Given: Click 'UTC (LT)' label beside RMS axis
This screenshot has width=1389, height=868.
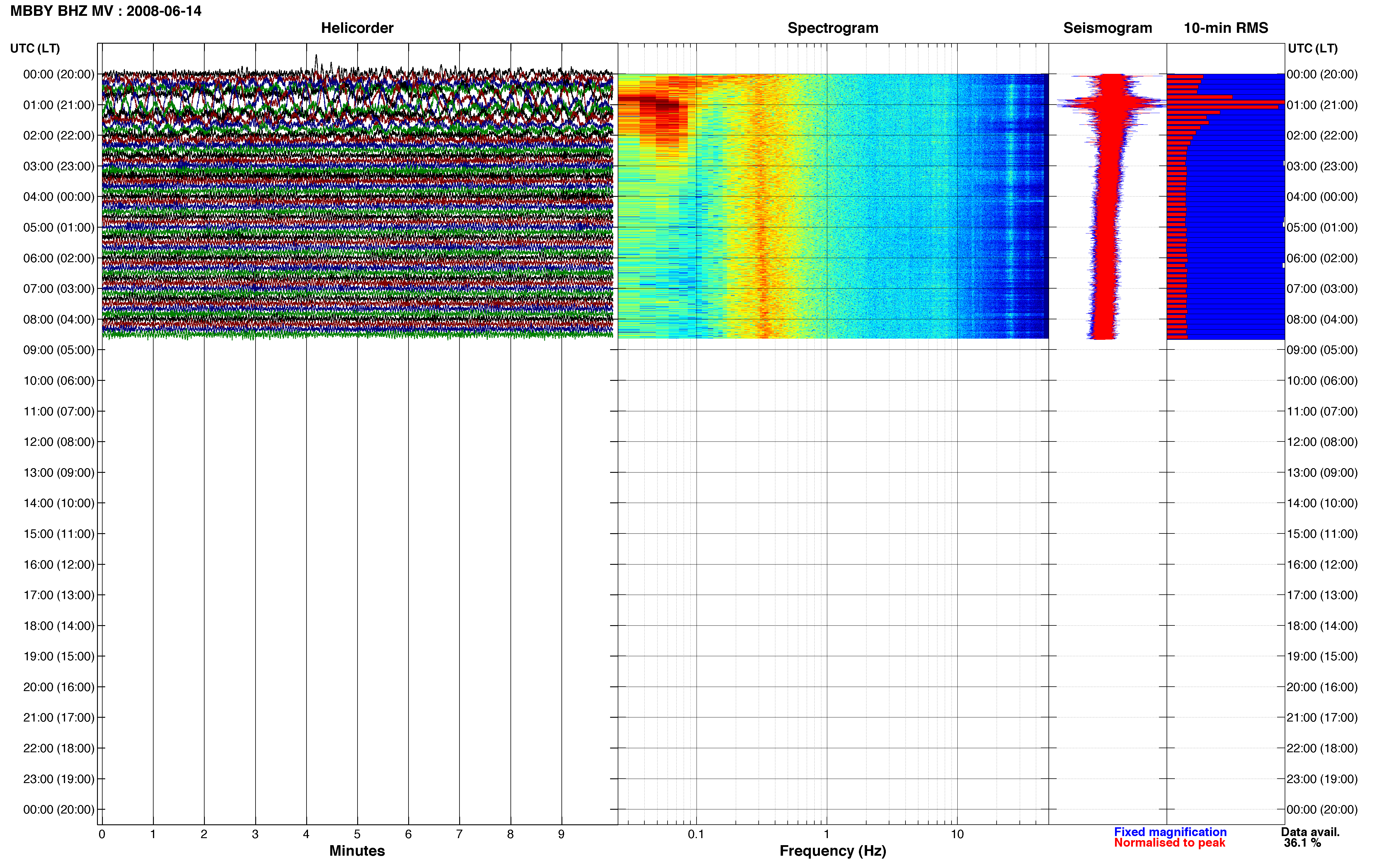Looking at the screenshot, I should (x=1313, y=48).
